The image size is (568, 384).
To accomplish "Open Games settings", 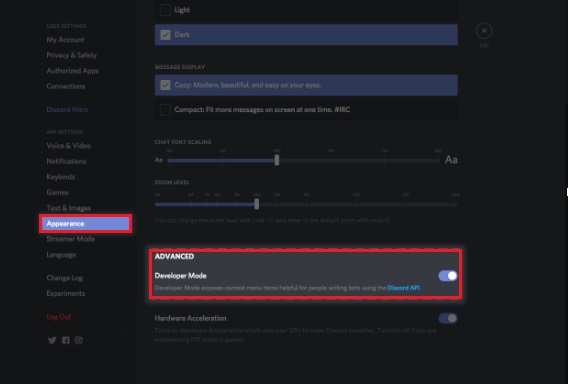I will point(57,192).
